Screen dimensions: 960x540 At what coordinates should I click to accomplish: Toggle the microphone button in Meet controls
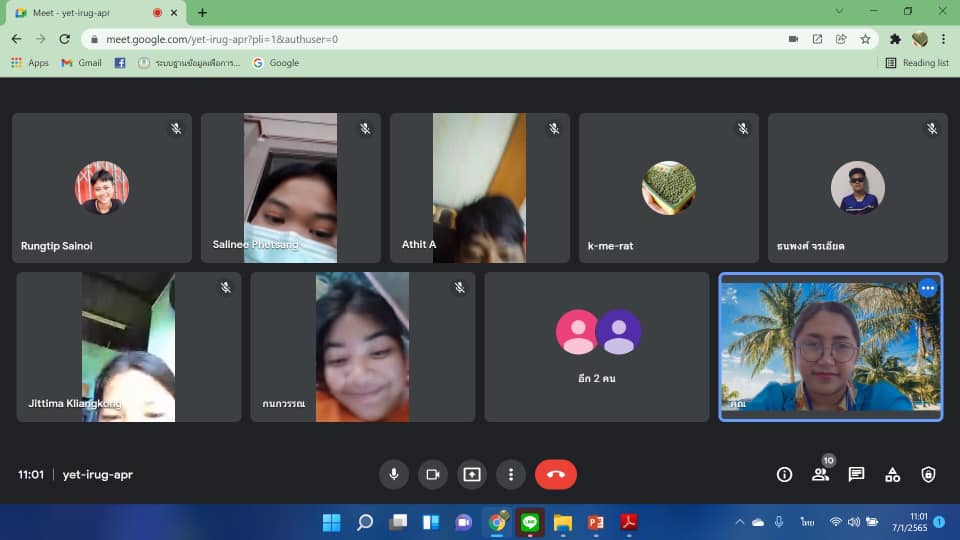tap(394, 474)
